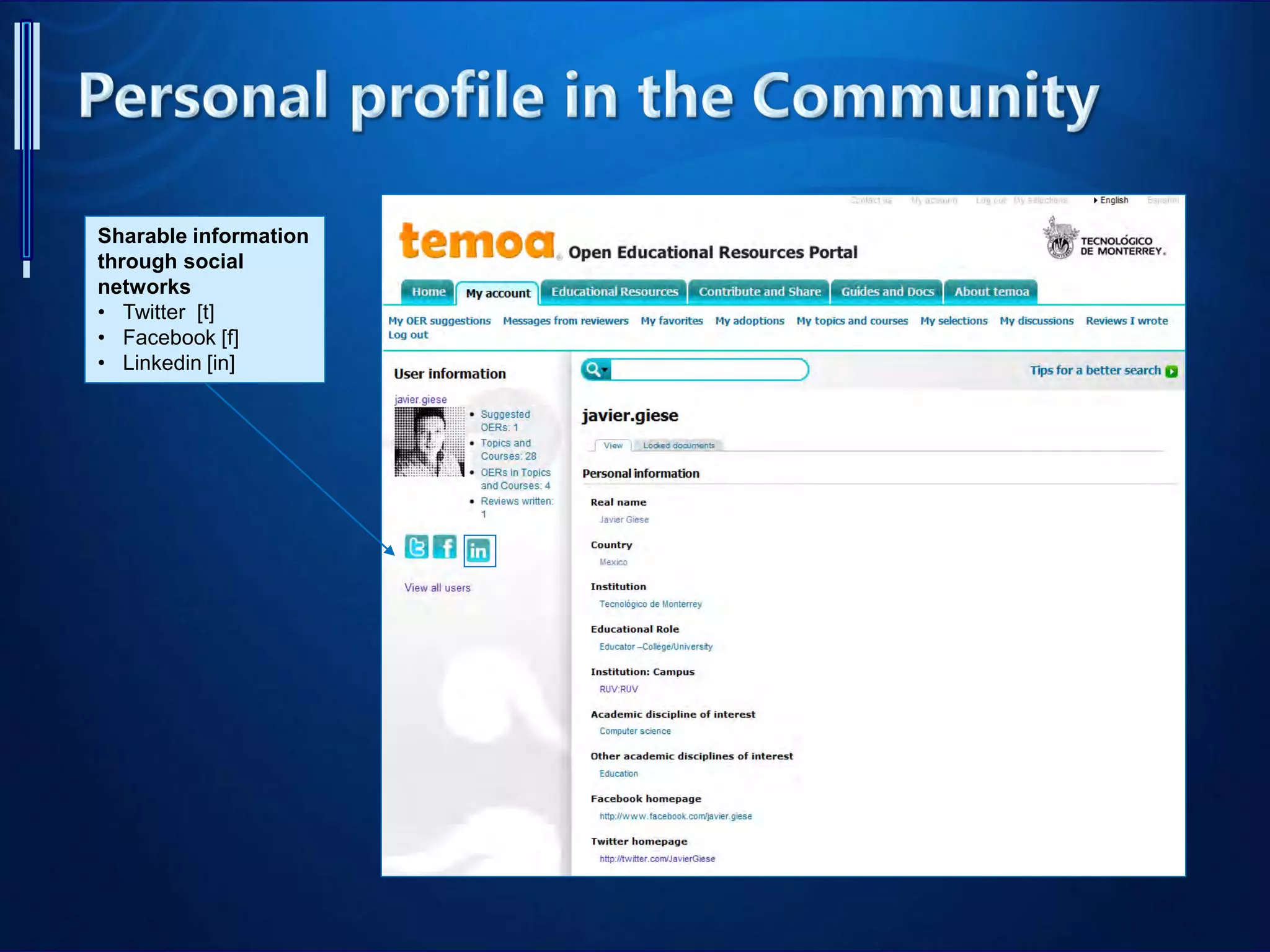The height and width of the screenshot is (952, 1270).
Task: Open the Facebook homepage URL
Action: (x=675, y=816)
